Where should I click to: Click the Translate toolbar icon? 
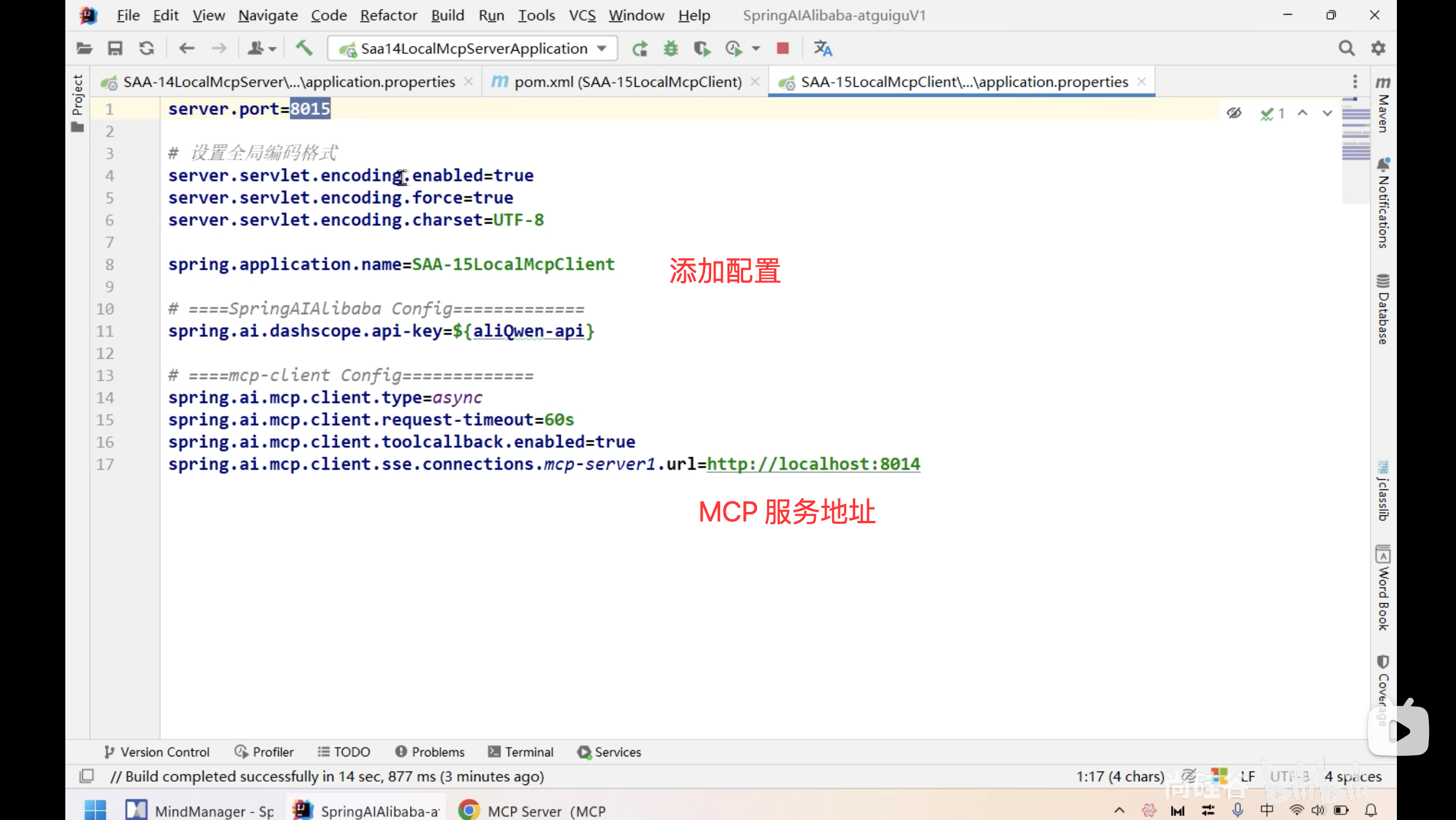click(x=823, y=48)
